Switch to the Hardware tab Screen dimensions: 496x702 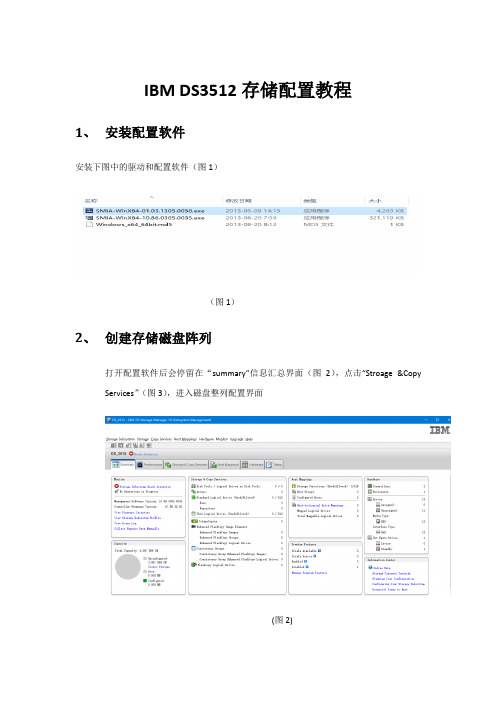252,465
